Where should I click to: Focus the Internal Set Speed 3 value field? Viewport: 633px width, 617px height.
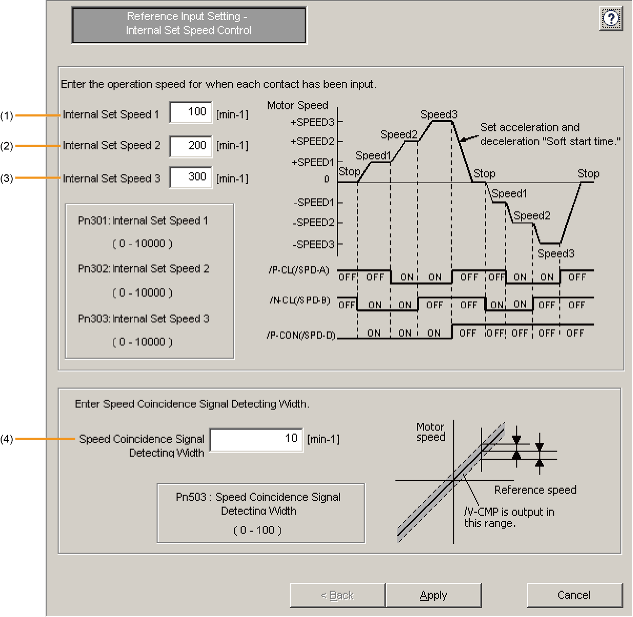[x=190, y=178]
